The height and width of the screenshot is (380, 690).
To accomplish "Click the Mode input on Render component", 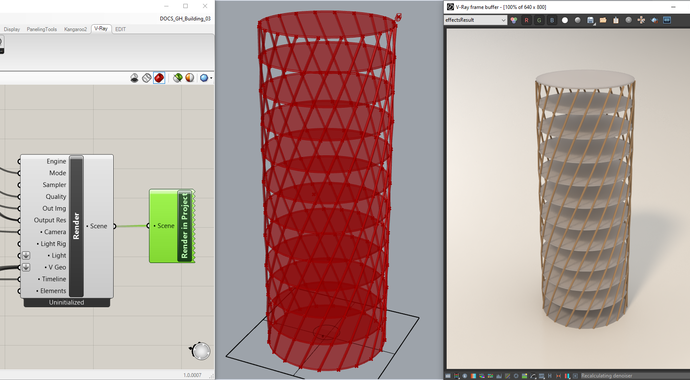I will pos(58,173).
